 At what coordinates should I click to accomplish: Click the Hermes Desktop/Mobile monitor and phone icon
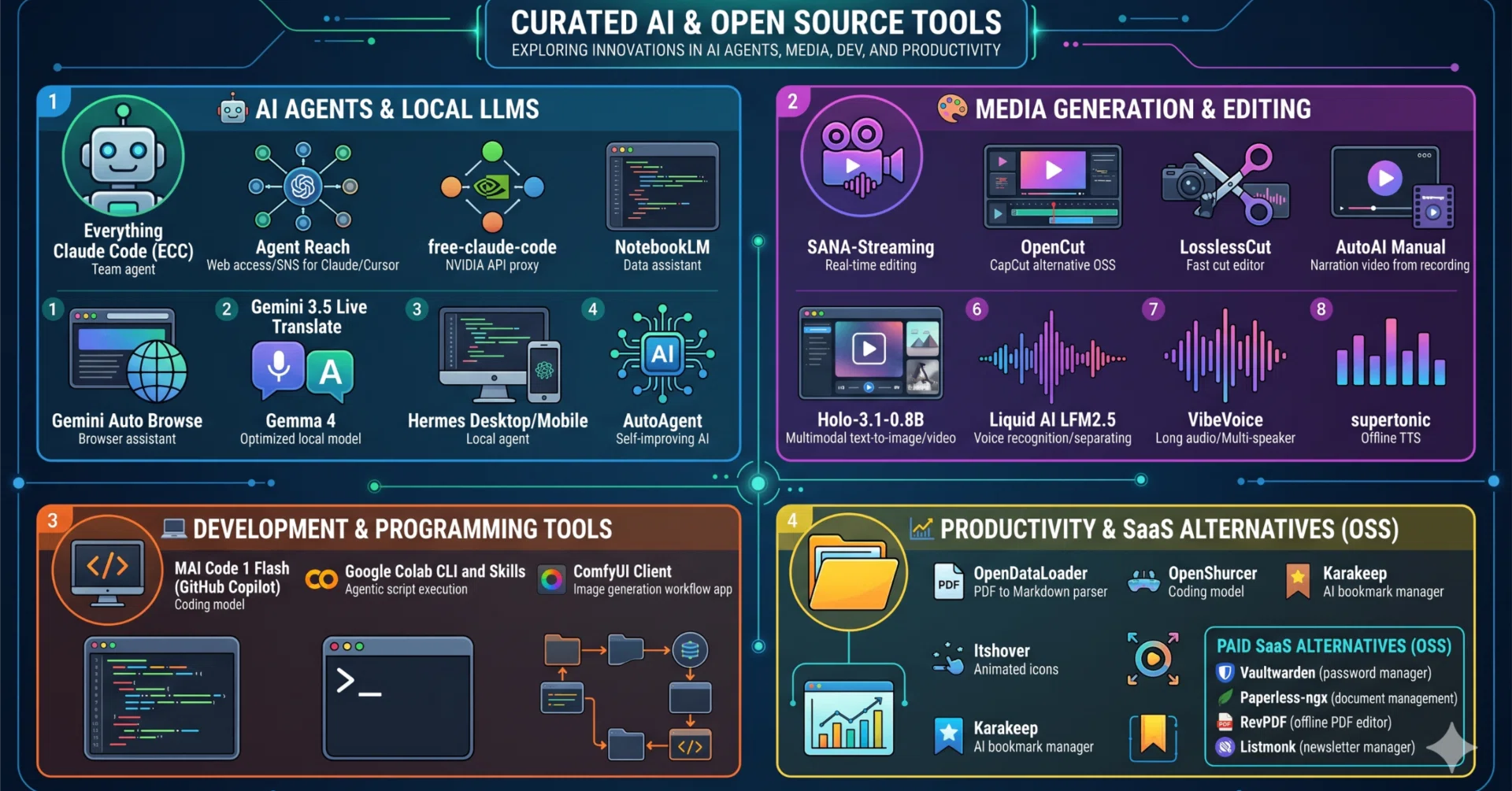[x=499, y=355]
